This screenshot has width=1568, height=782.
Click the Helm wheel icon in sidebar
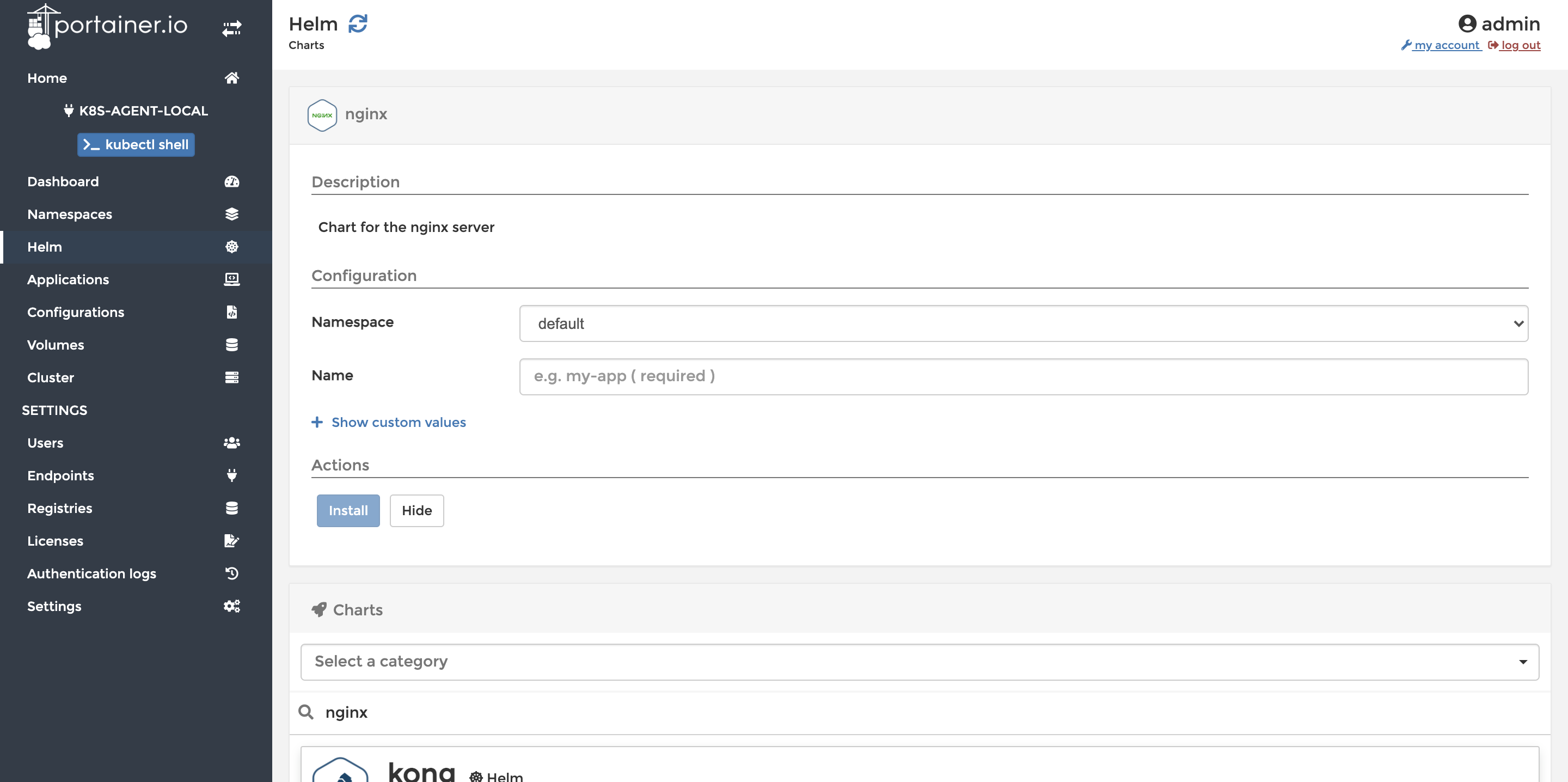pyautogui.click(x=232, y=247)
